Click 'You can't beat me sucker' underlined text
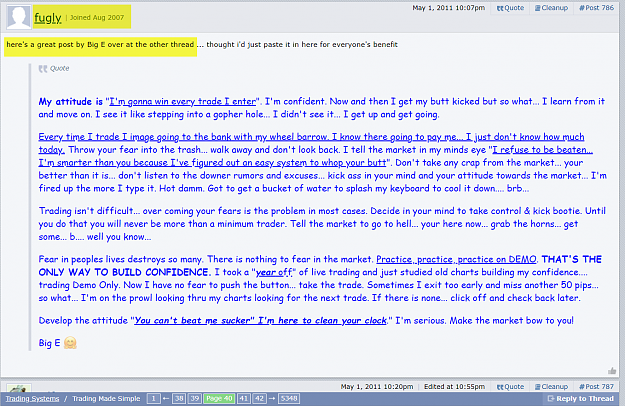Screen dimensions: 625x406 (x=260, y=321)
